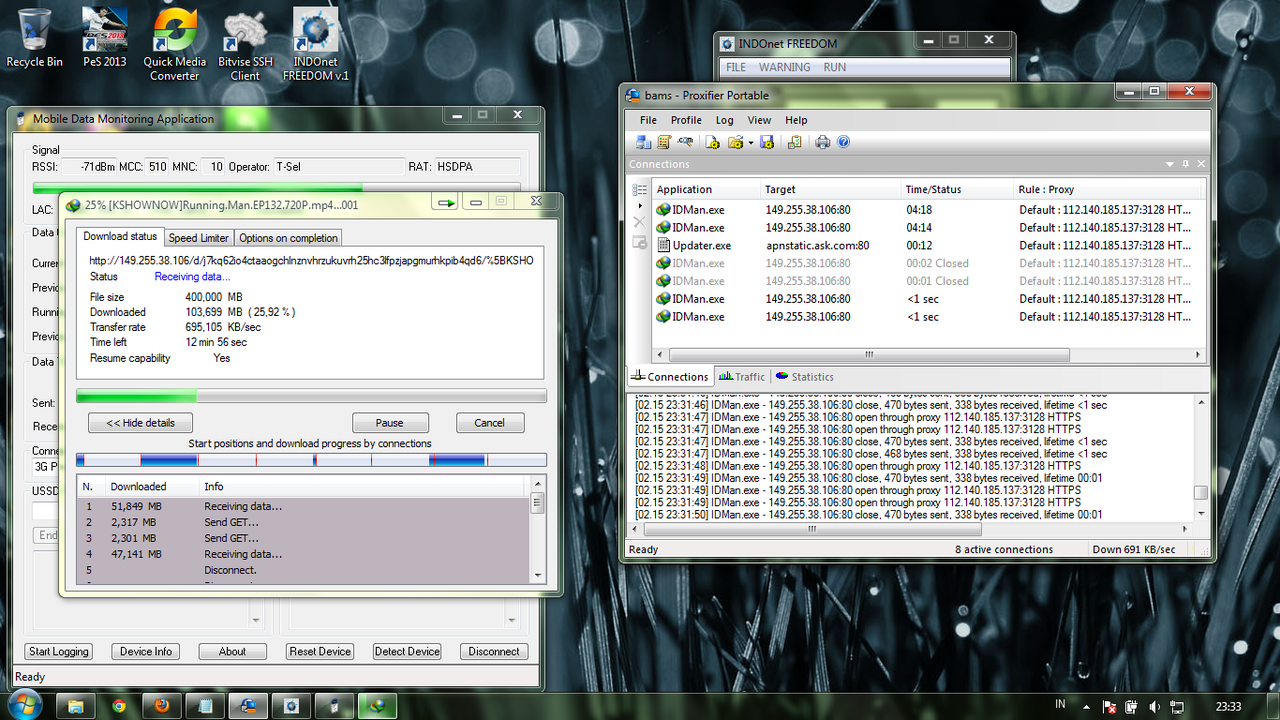Click Open Profile folder icon in Proxifier toolbar
Viewport: 1280px width, 720px height.
tap(736, 142)
